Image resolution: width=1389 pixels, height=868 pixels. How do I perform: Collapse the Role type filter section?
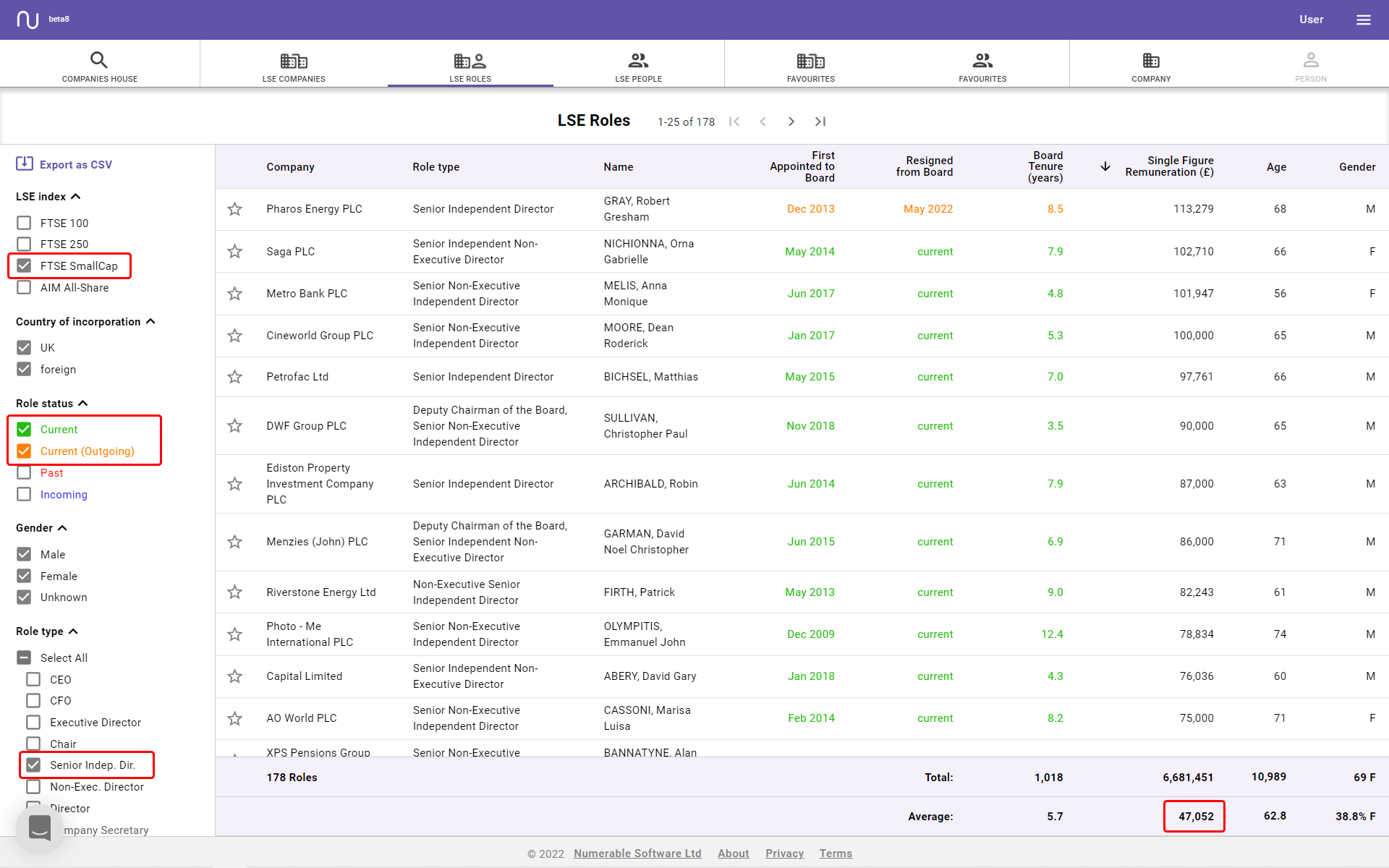(x=72, y=631)
